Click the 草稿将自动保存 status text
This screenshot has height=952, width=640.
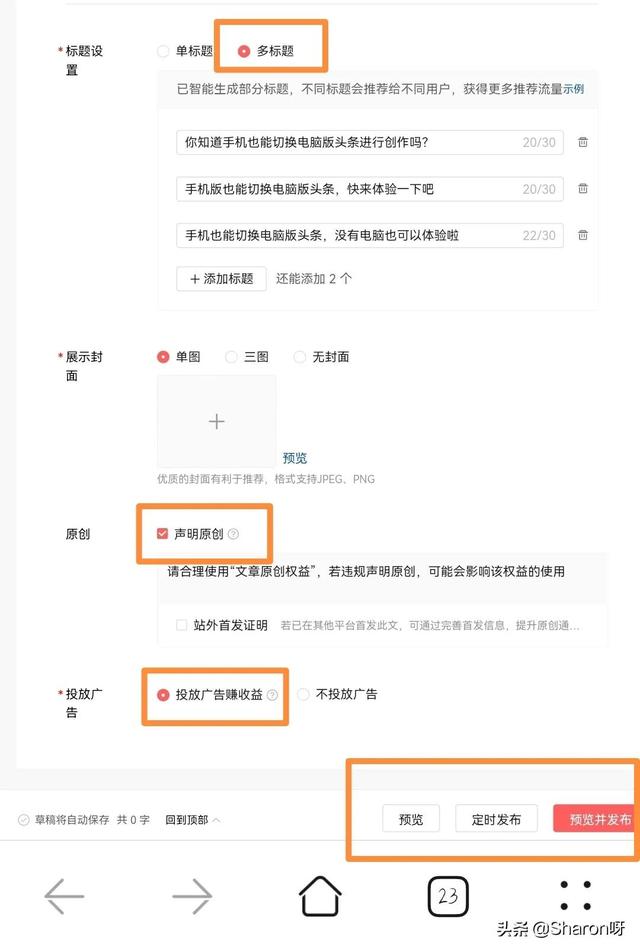click(x=72, y=820)
